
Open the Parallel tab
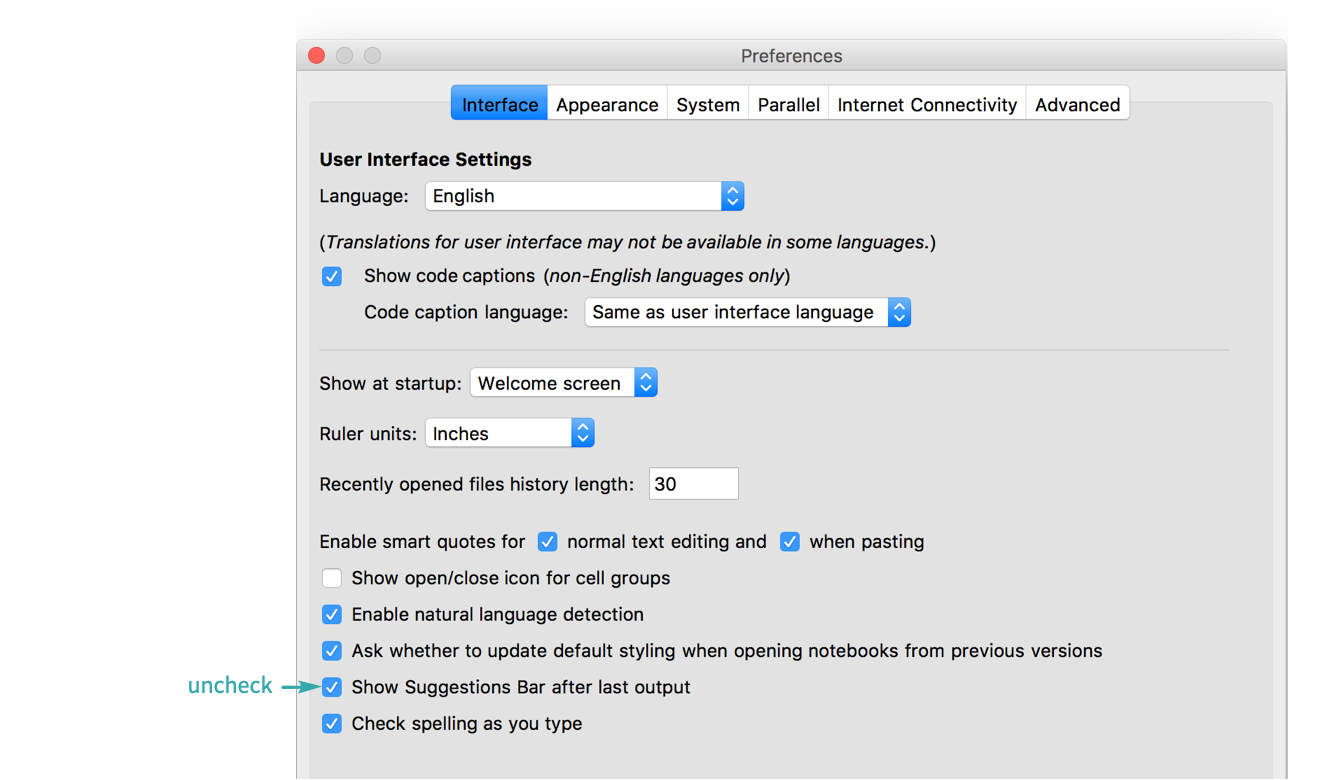tap(788, 104)
